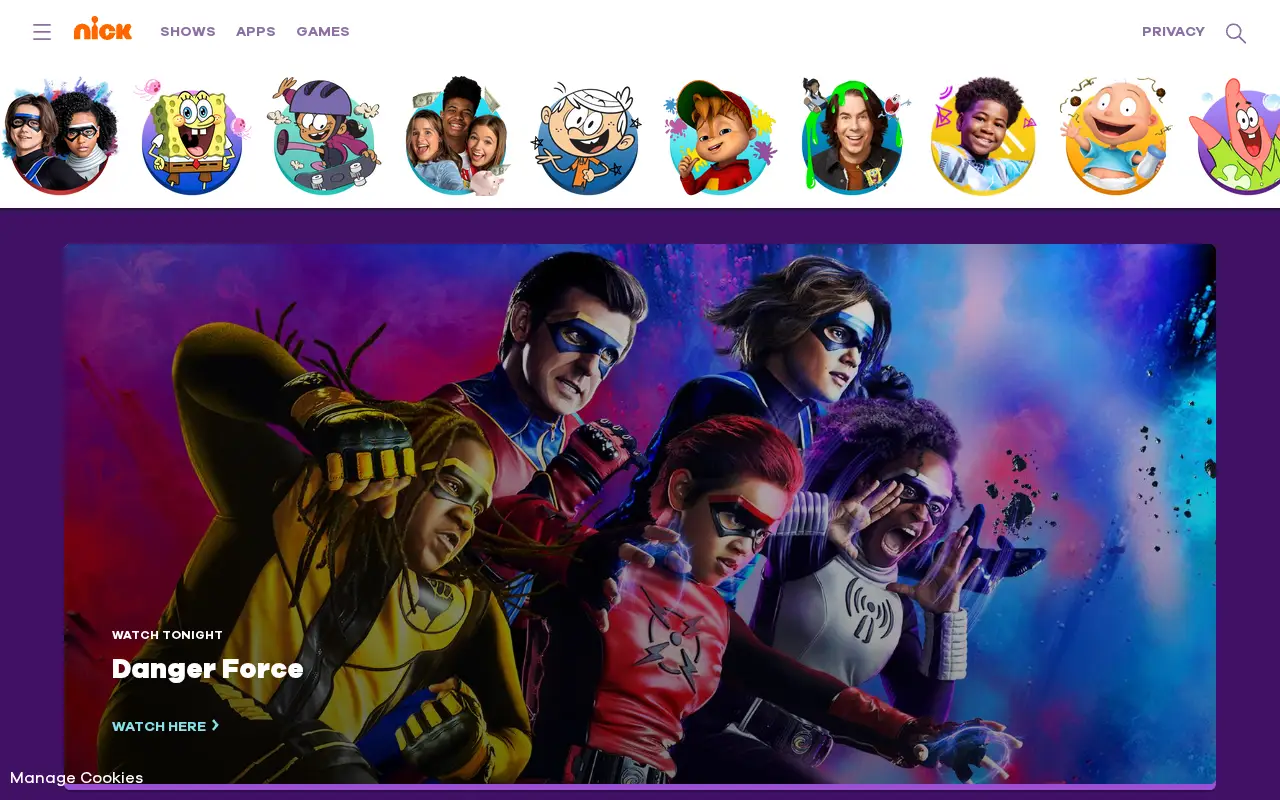Image resolution: width=1280 pixels, height=800 pixels.
Task: Select the Danger Force masked duo icon
Action: pyautogui.click(x=60, y=136)
